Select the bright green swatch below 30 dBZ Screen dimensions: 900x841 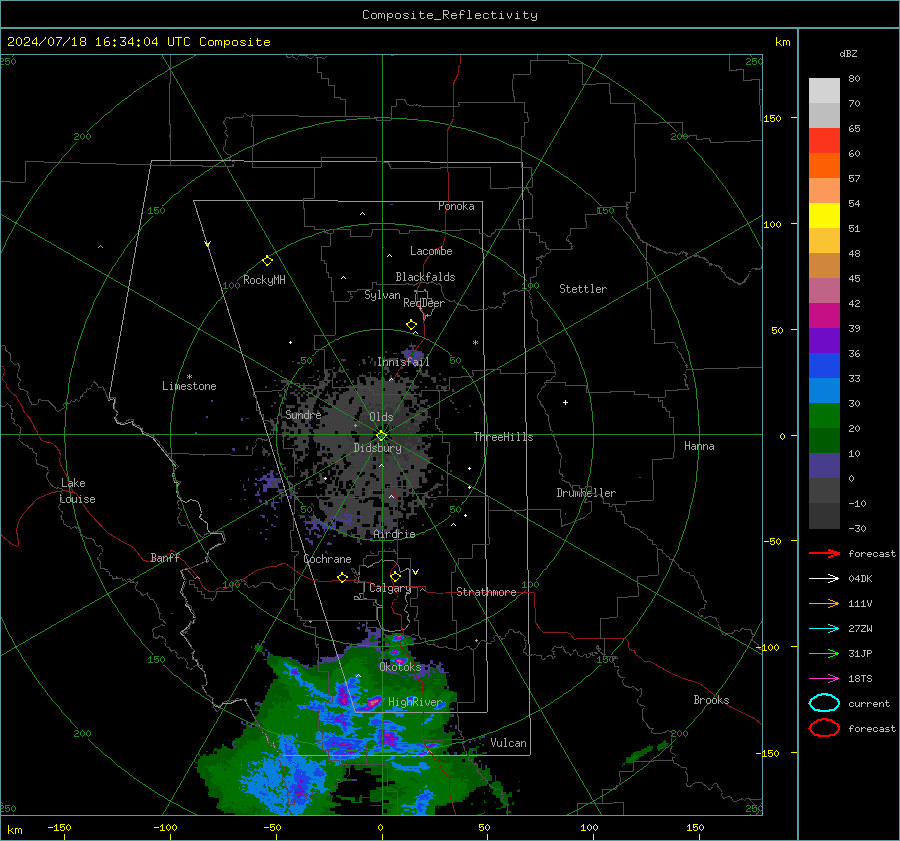tap(824, 416)
